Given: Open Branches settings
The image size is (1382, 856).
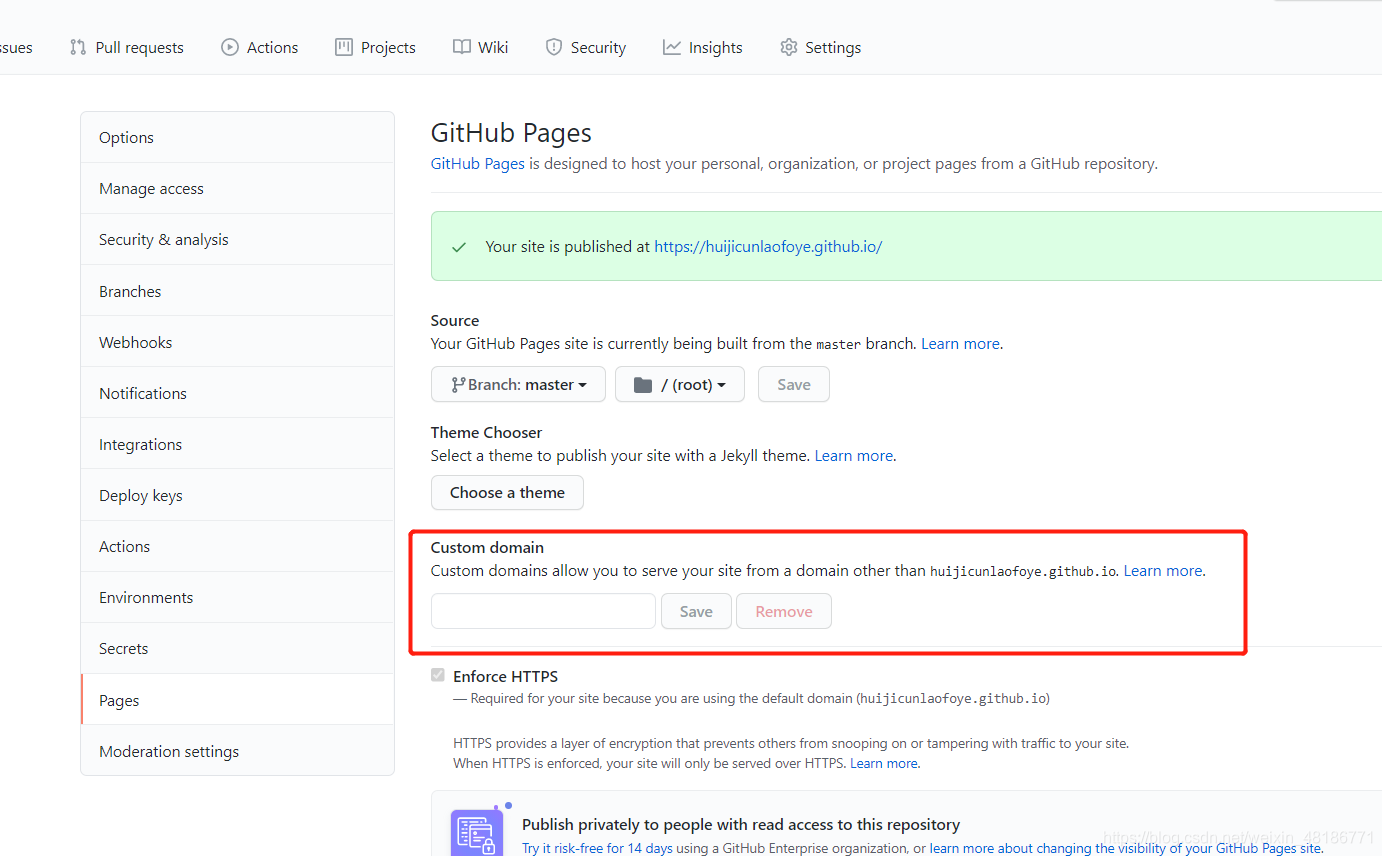Looking at the screenshot, I should 237,291.
